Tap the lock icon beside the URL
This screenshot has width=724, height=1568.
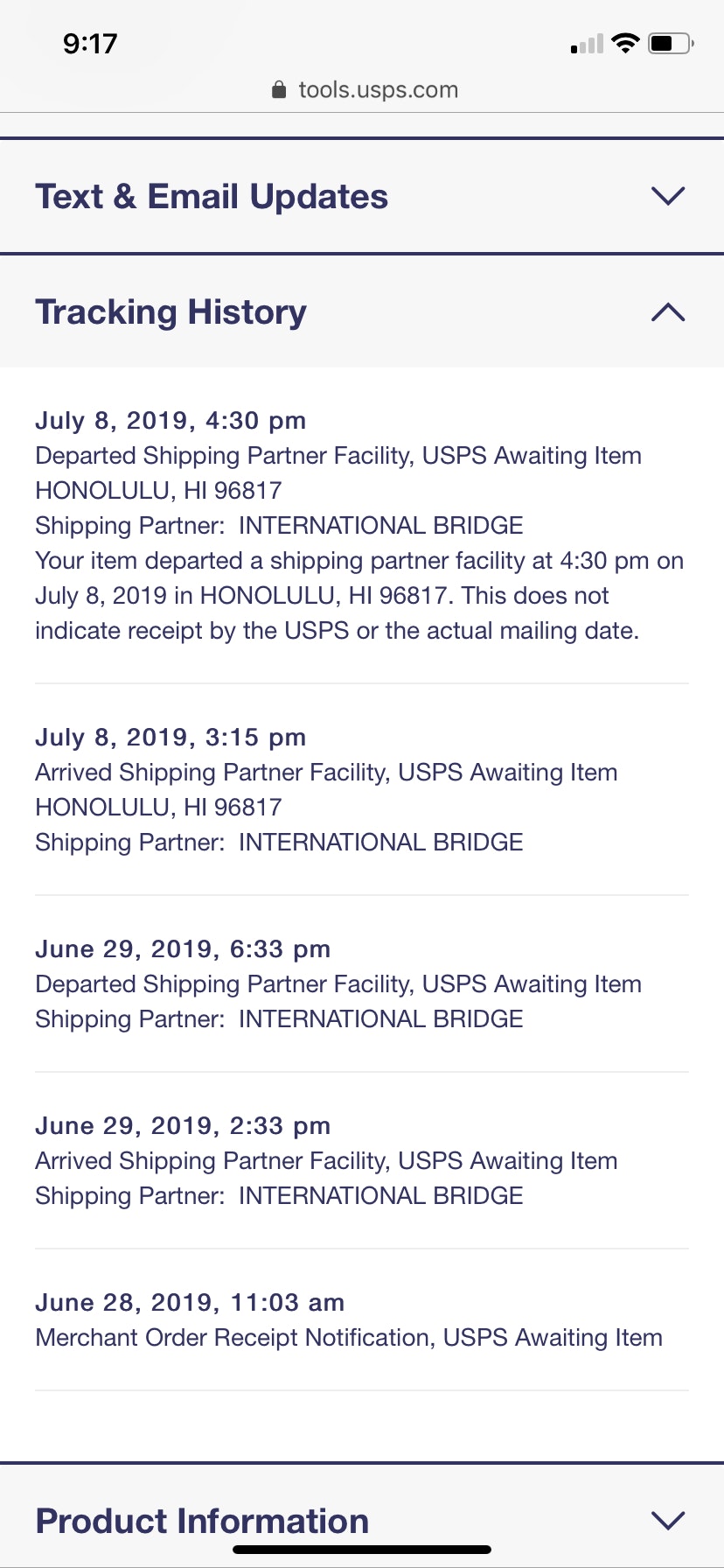[279, 90]
